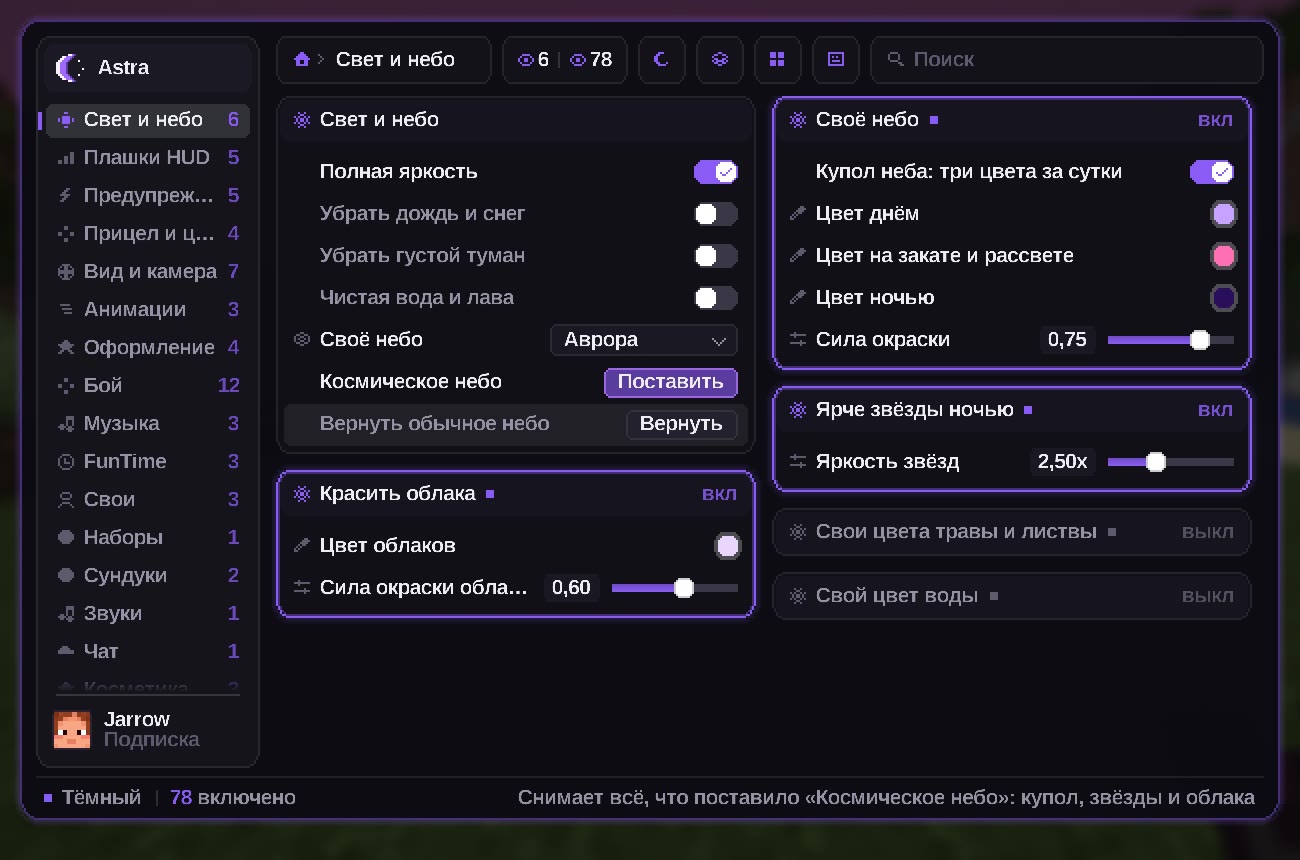Click the eyedropper icon beside Цвет днём
The height and width of the screenshot is (860, 1300).
798,214
